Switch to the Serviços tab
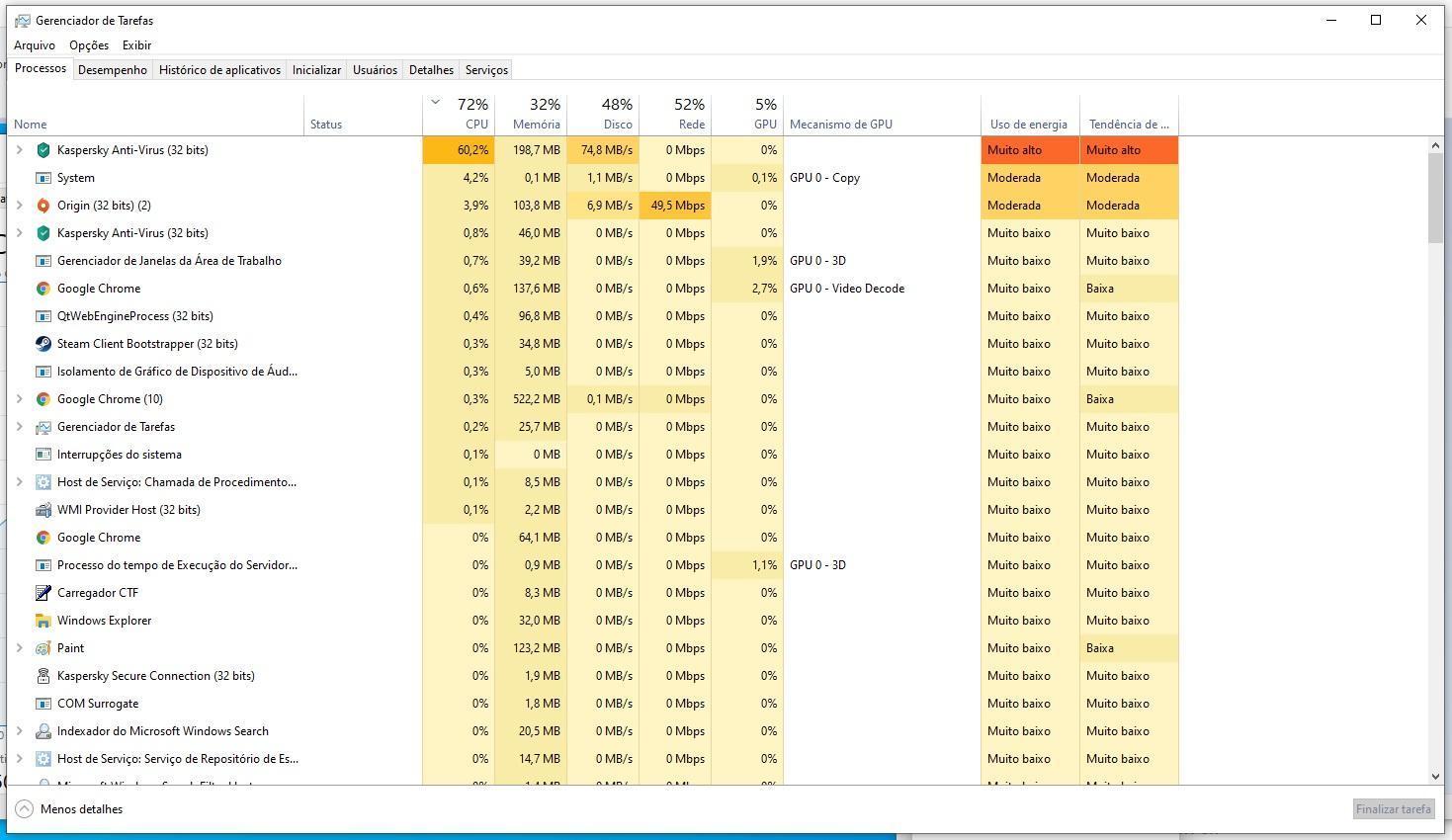Image resolution: width=1452 pixels, height=840 pixels. [486, 70]
